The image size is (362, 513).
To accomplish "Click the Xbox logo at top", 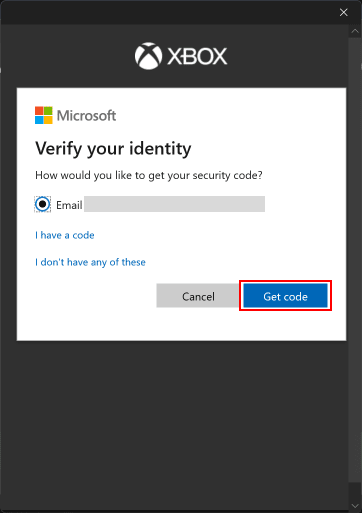I will 181,56.
